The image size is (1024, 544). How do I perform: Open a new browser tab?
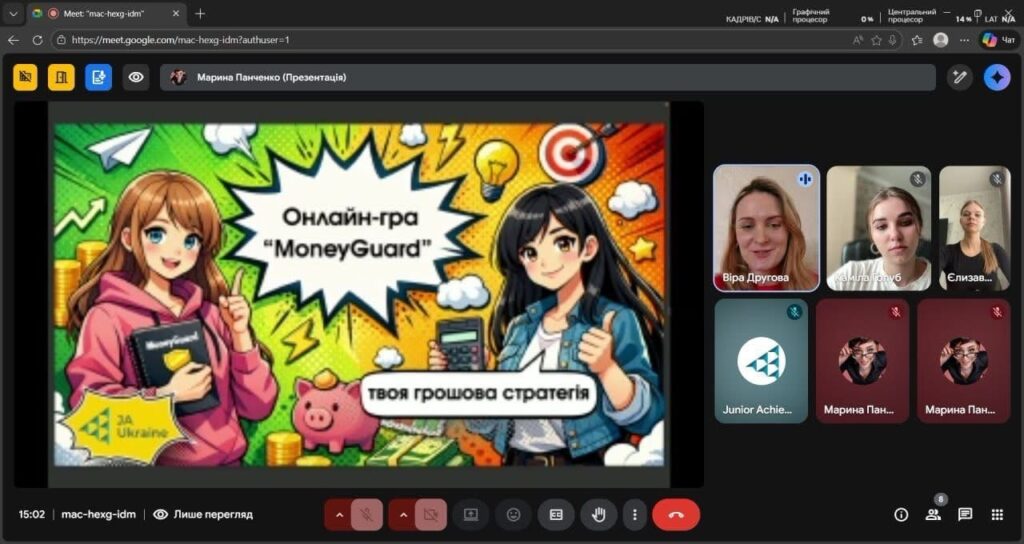pyautogui.click(x=200, y=14)
